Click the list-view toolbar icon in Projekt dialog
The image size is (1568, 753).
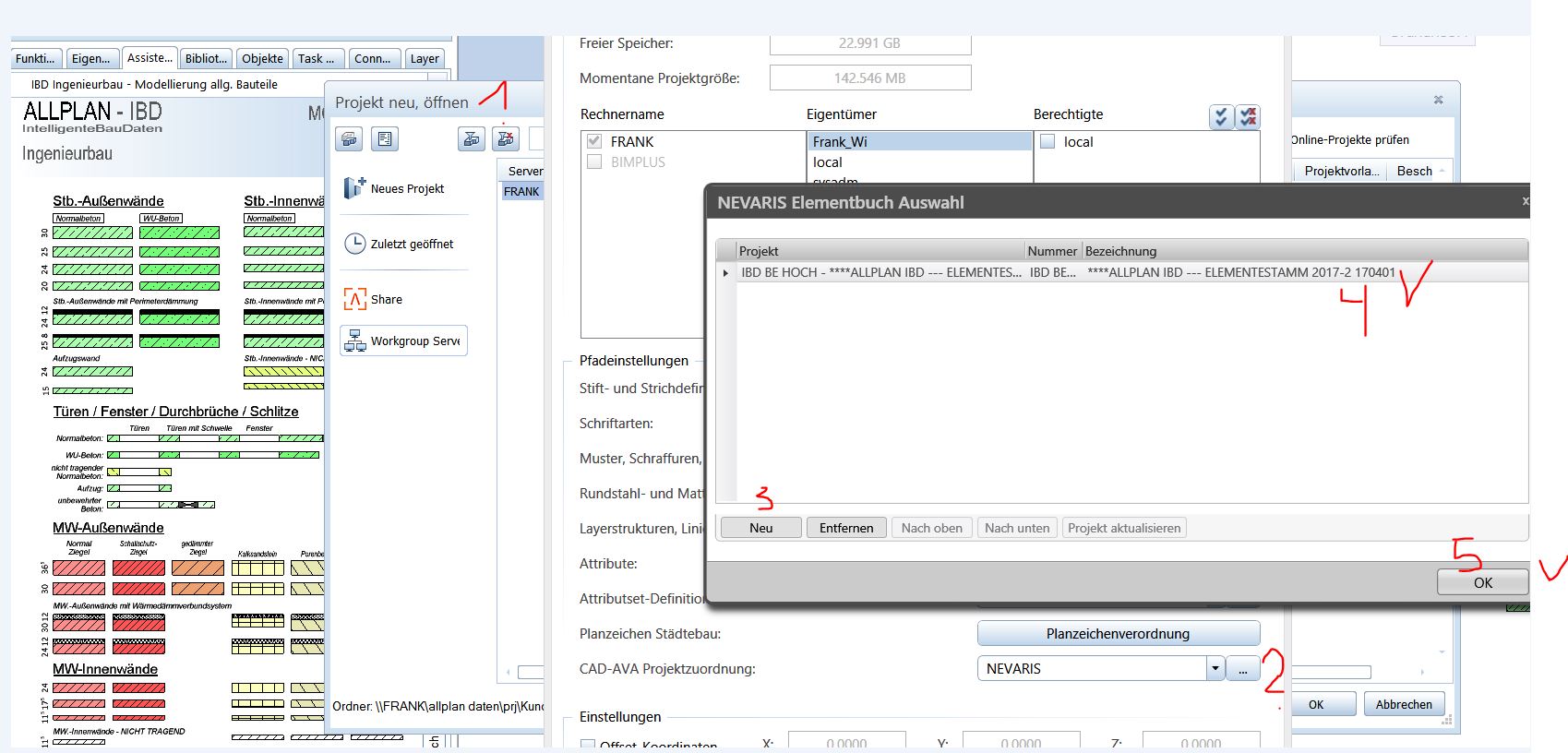point(385,139)
